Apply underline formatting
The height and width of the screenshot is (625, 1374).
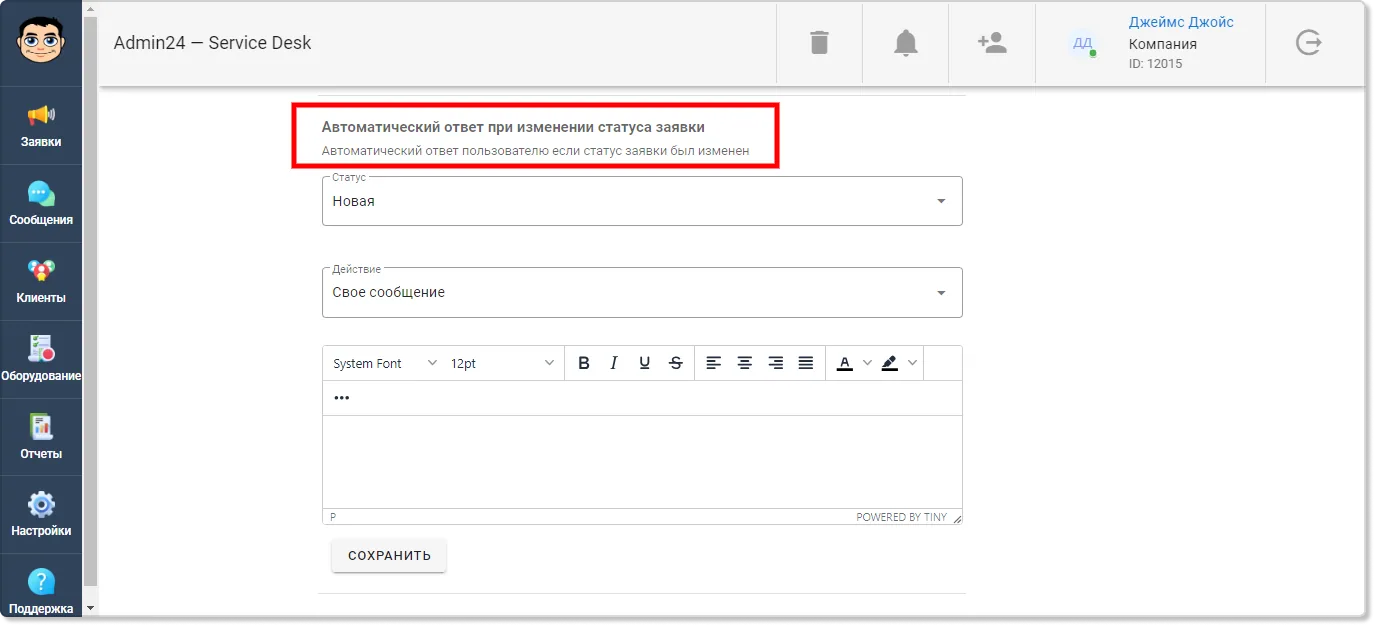645,363
